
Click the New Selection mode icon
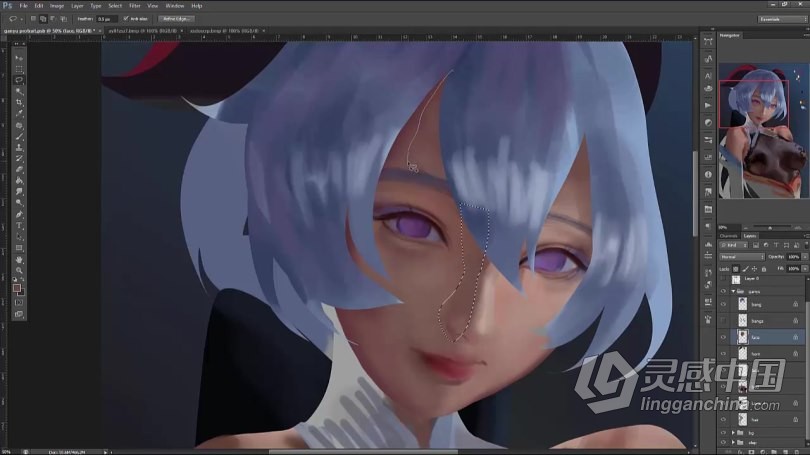click(33, 19)
